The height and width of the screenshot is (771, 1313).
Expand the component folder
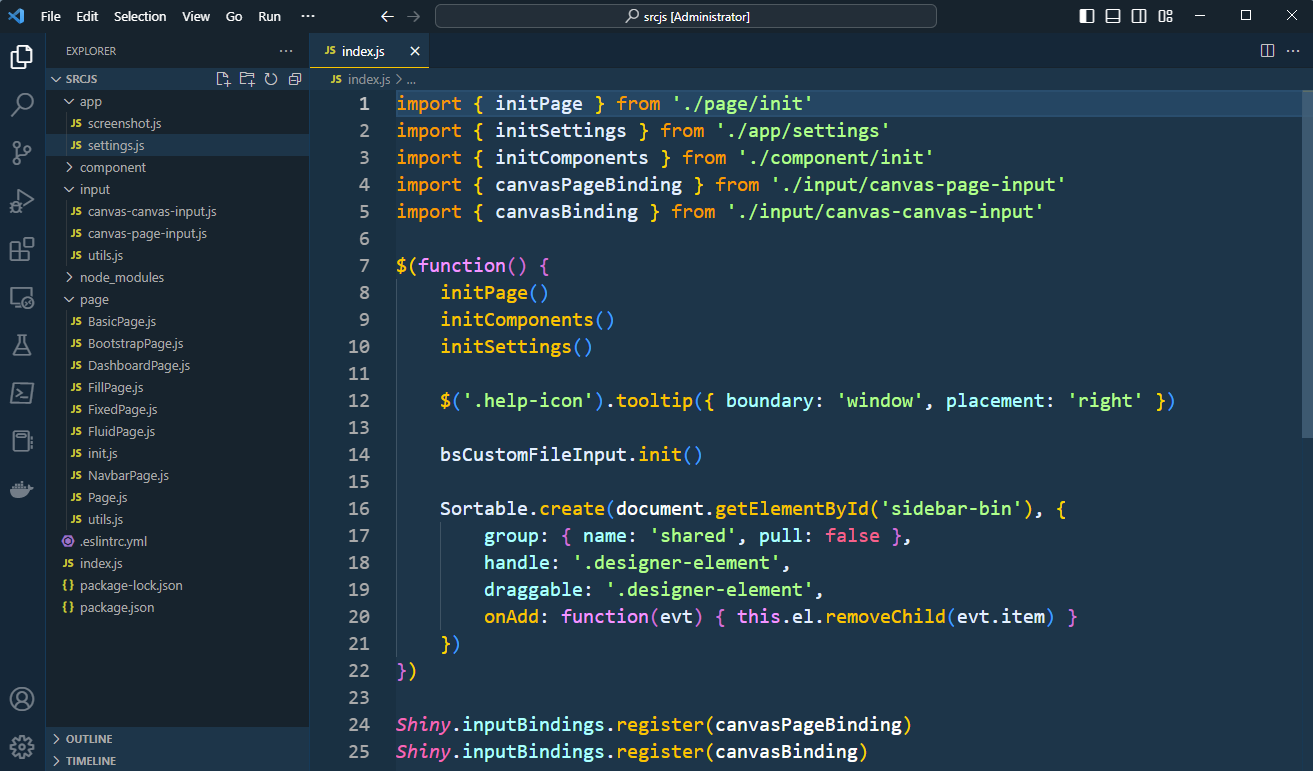click(x=112, y=167)
